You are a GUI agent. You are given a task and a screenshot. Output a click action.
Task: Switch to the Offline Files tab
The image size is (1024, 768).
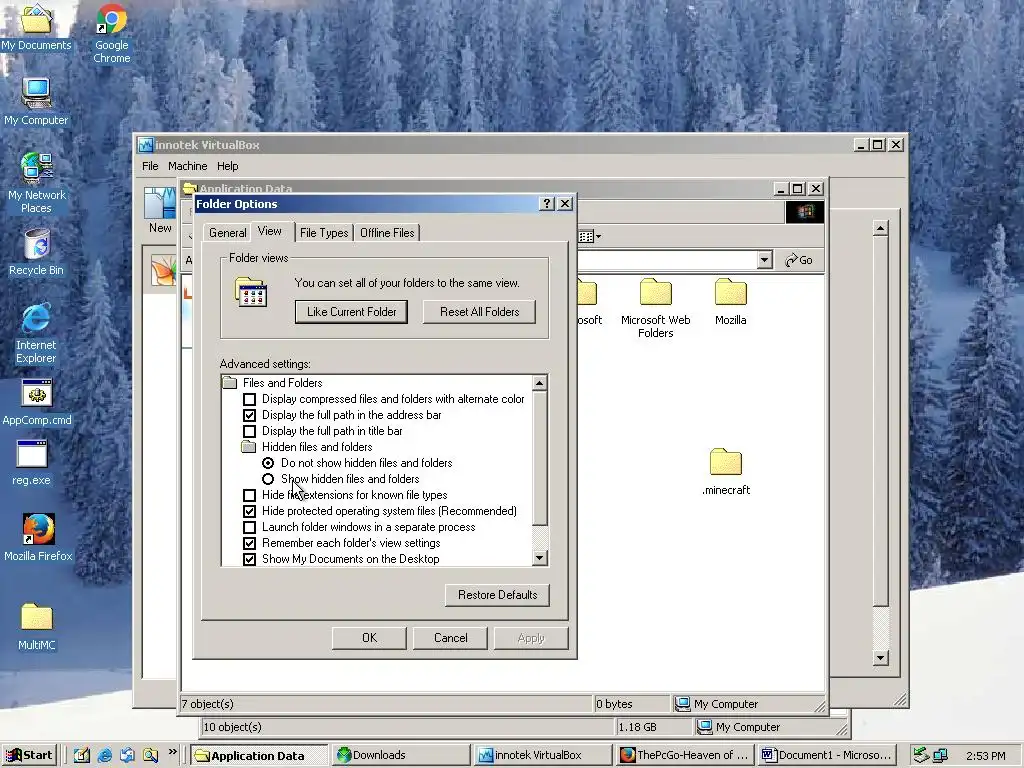[387, 233]
